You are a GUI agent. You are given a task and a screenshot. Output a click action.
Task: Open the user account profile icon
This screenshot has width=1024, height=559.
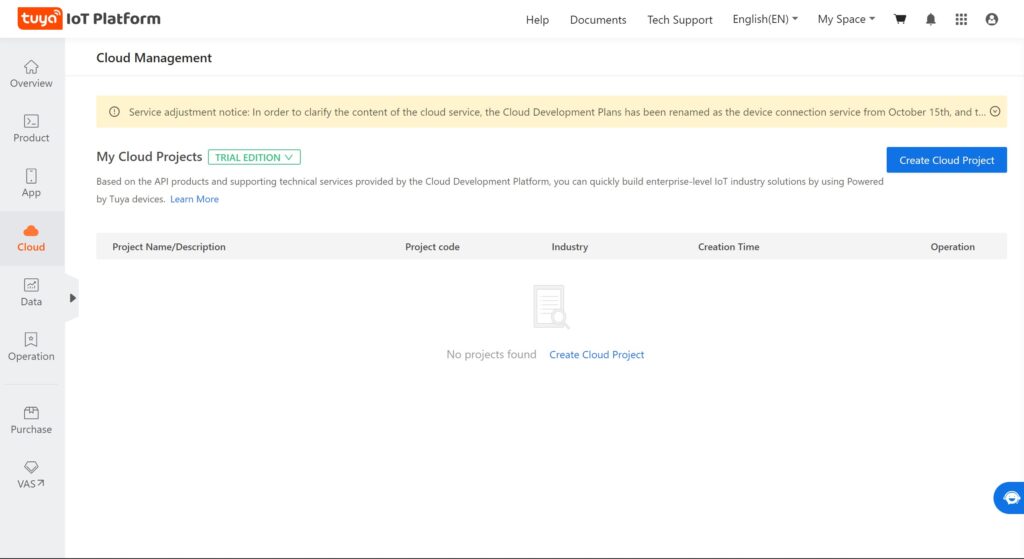tap(991, 19)
